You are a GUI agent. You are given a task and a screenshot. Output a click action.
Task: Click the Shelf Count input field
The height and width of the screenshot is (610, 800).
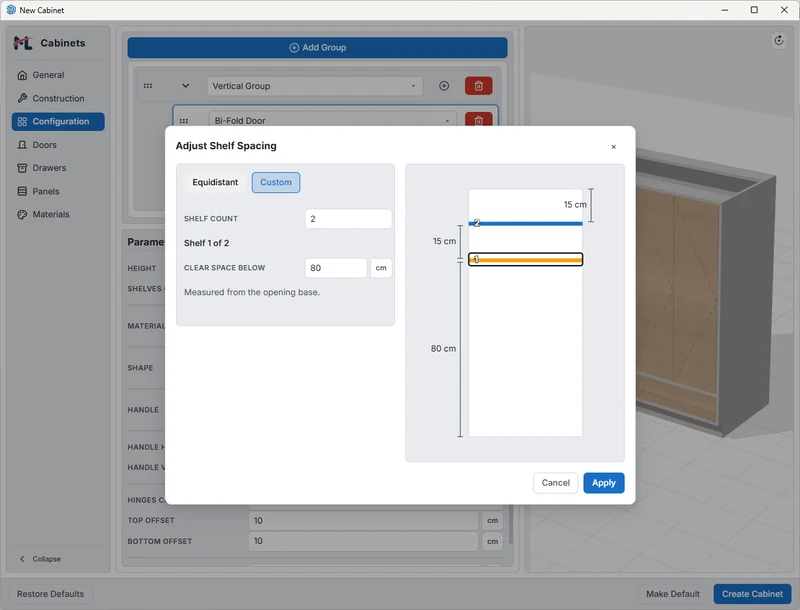pos(348,219)
